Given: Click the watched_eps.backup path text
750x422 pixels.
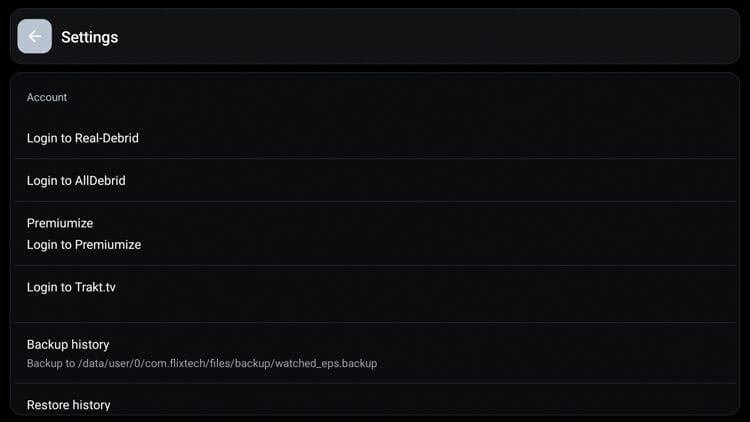Looking at the screenshot, I should click(x=201, y=363).
